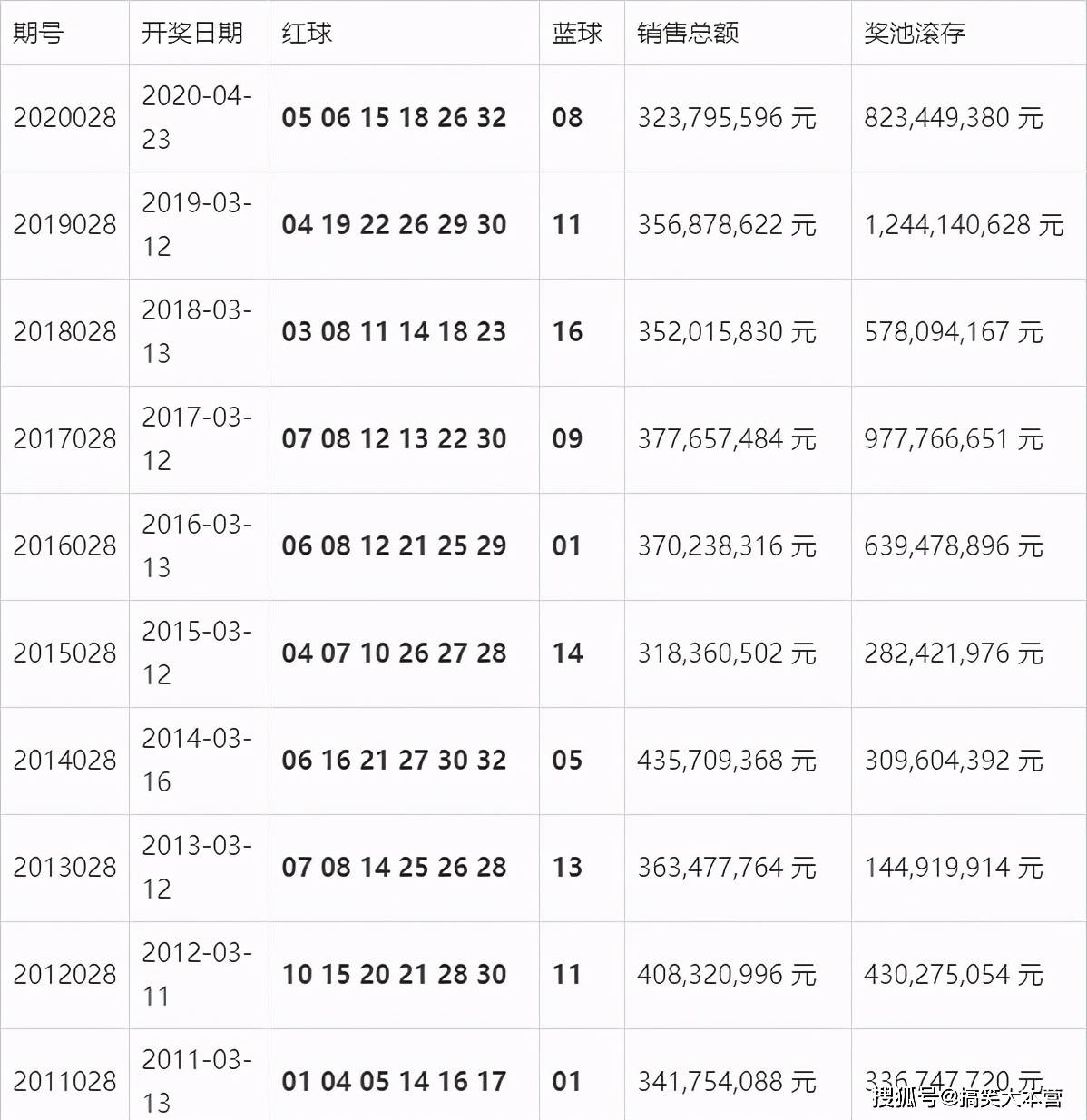Image resolution: width=1087 pixels, height=1120 pixels.
Task: Click blue ball 16 in the 2018028 row
Action: point(568,332)
